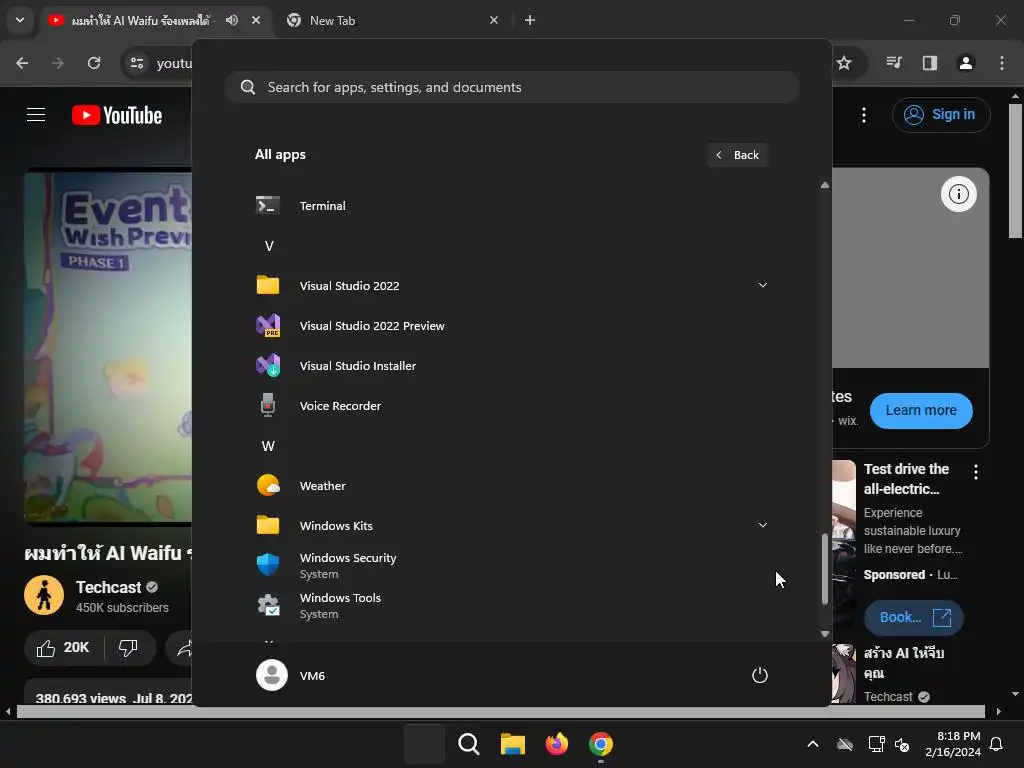Image resolution: width=1024 pixels, height=768 pixels.
Task: Click the Learn more ad button
Action: coord(921,411)
